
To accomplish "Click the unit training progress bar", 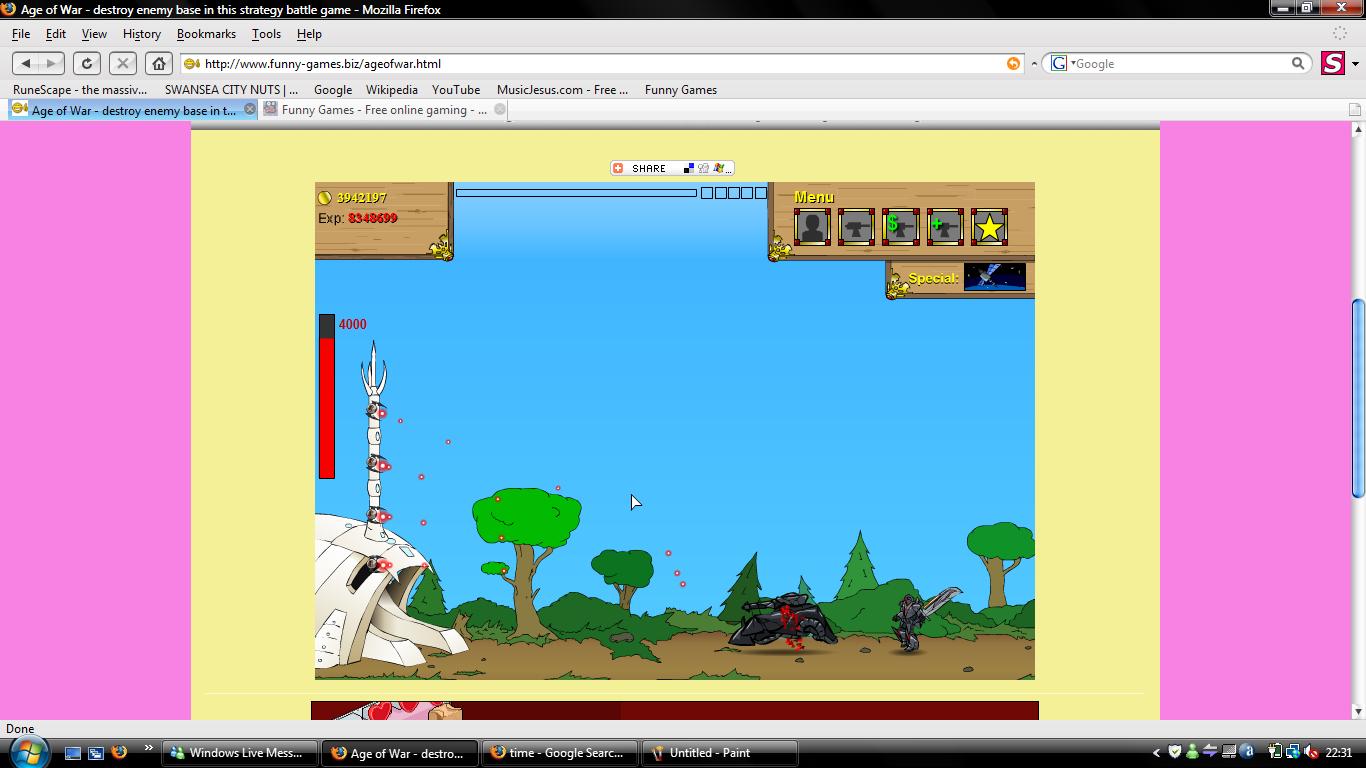I will [576, 193].
